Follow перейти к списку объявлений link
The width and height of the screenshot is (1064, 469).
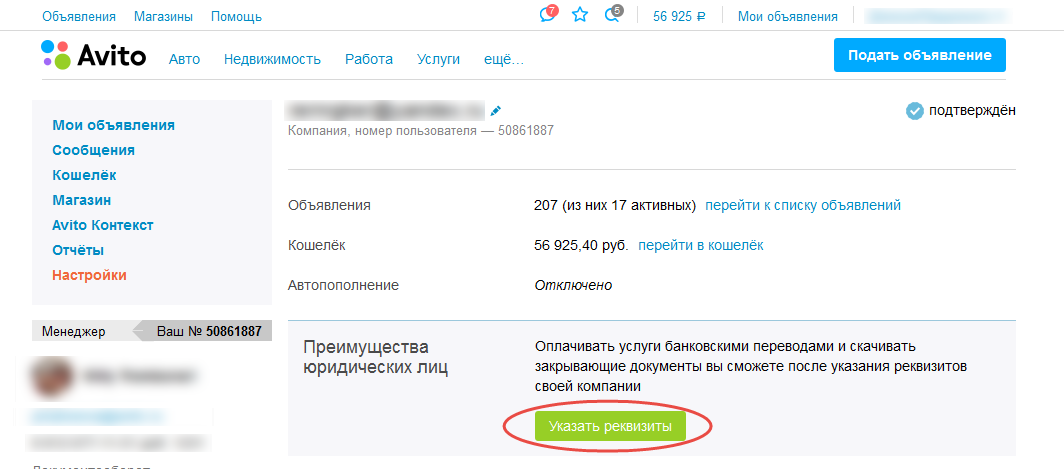(x=803, y=205)
